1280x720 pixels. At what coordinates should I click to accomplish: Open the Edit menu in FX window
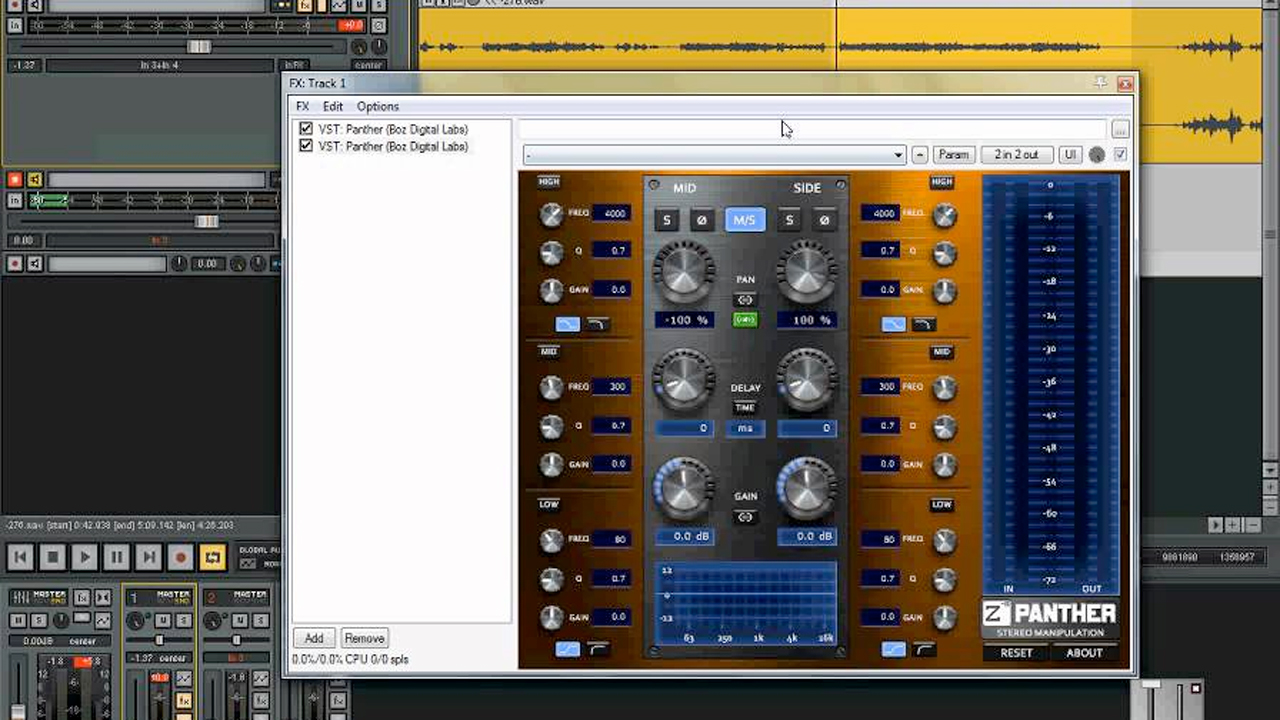click(332, 106)
